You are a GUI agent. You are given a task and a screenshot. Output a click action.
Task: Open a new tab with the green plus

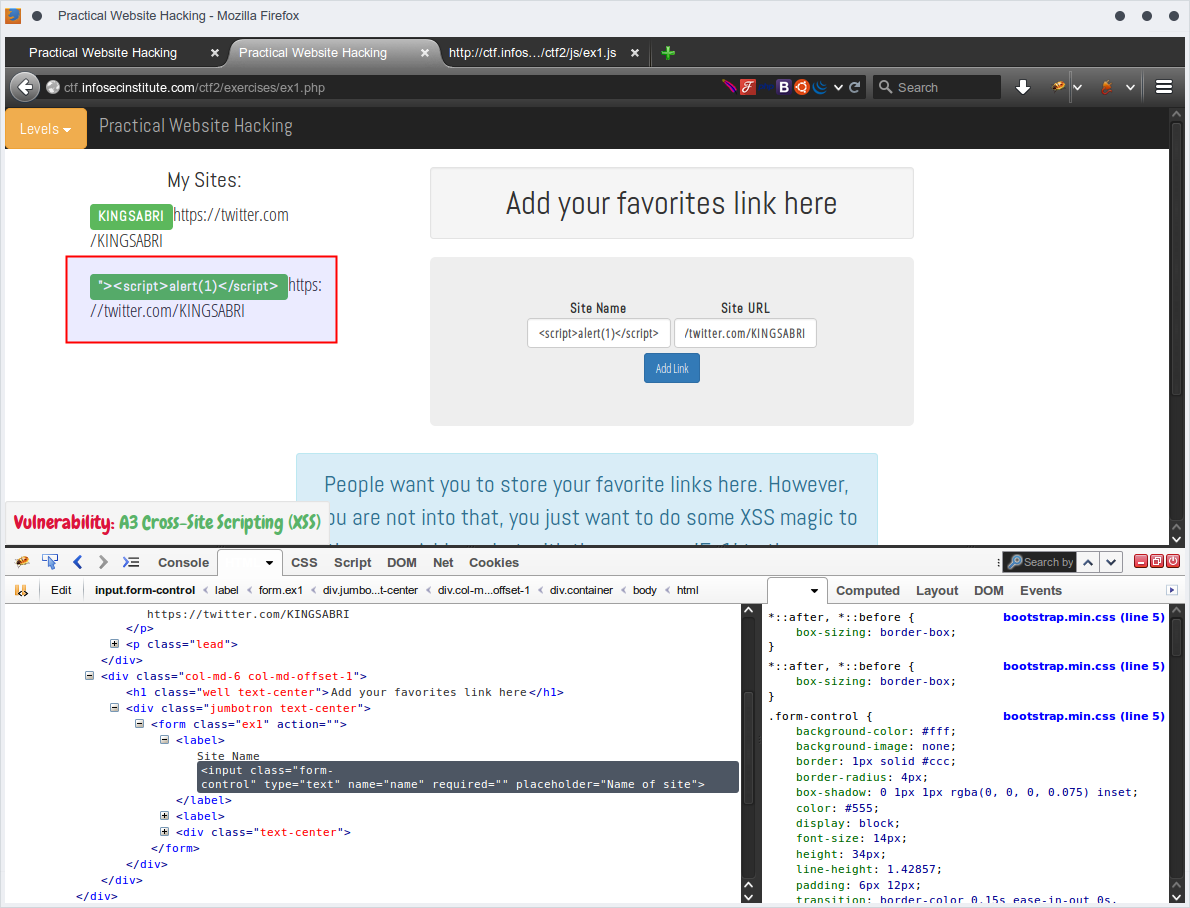[x=668, y=53]
